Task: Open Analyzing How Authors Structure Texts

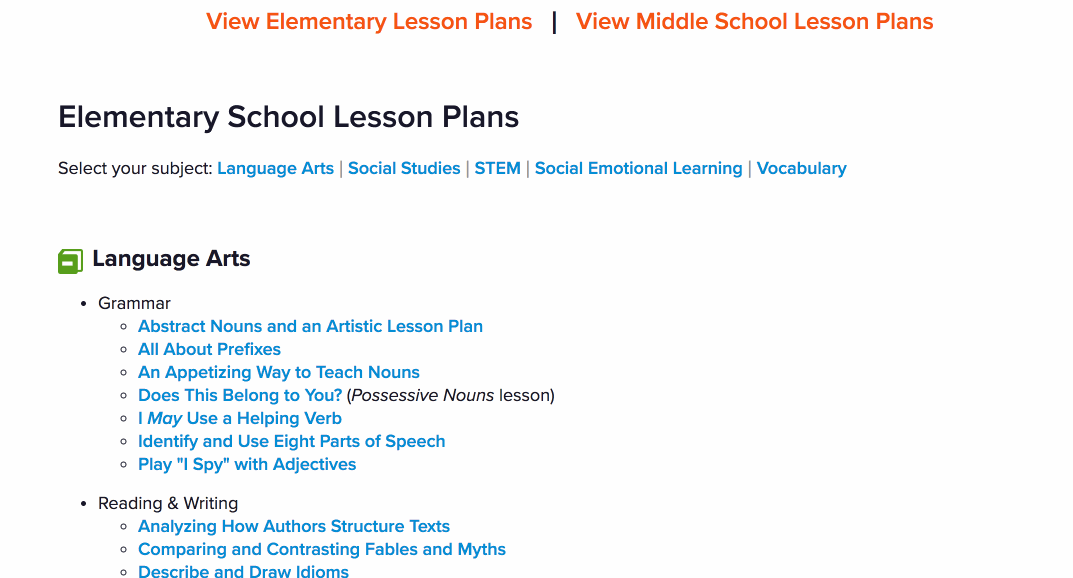Action: point(294,526)
